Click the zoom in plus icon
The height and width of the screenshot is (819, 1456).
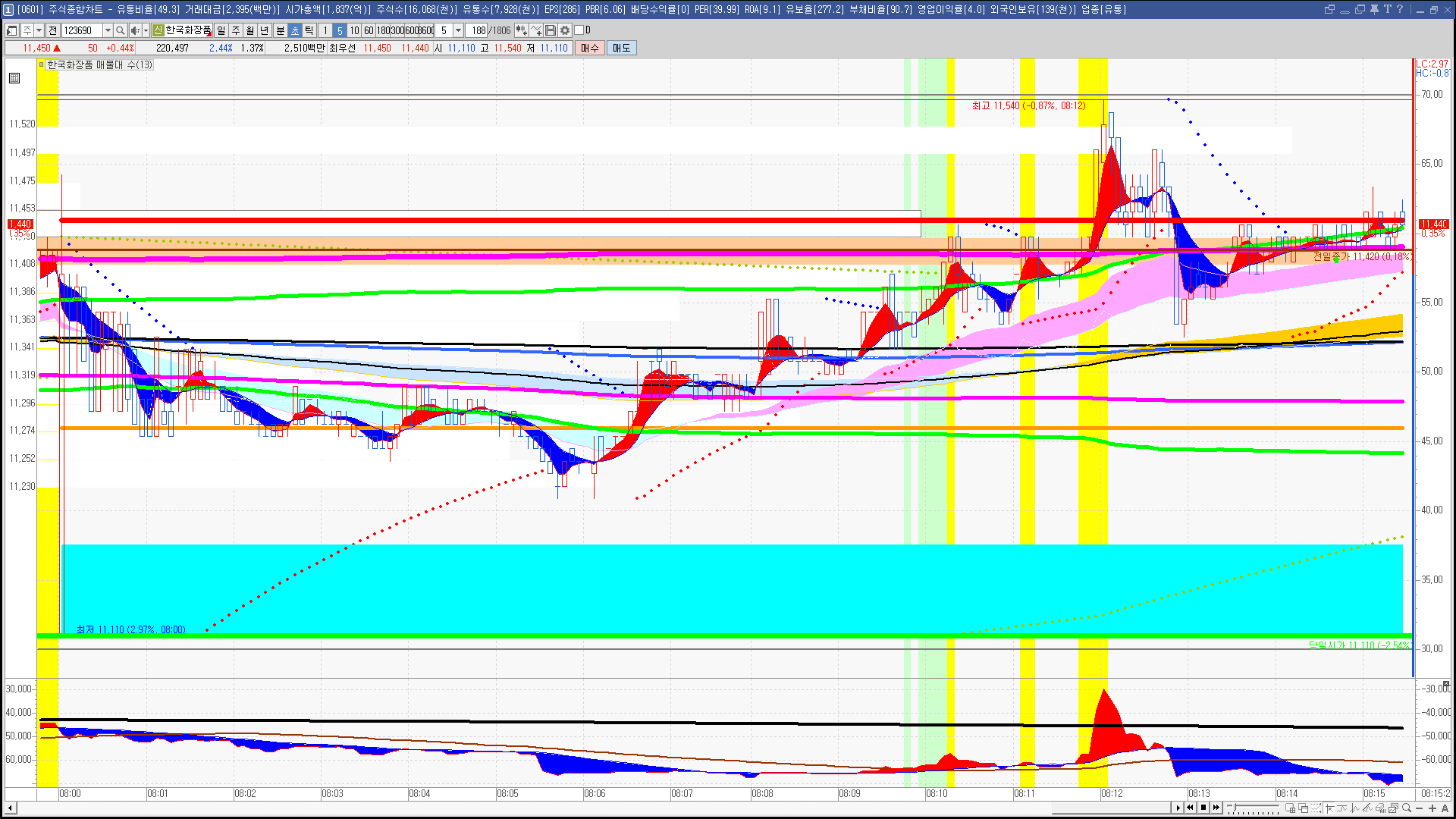coord(1432,808)
